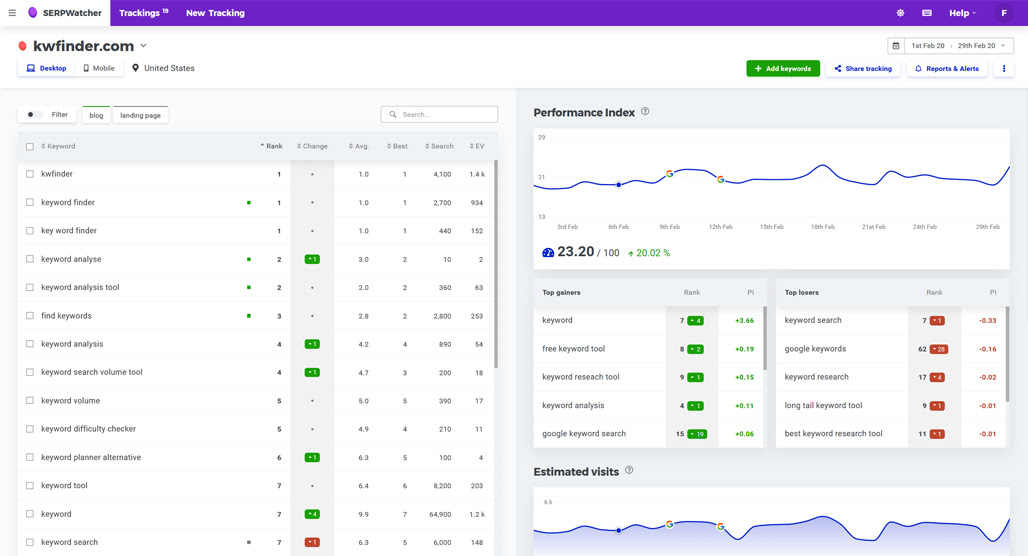Click the first Google update marker on Performance chart
This screenshot has height=556, width=1028.
[669, 174]
